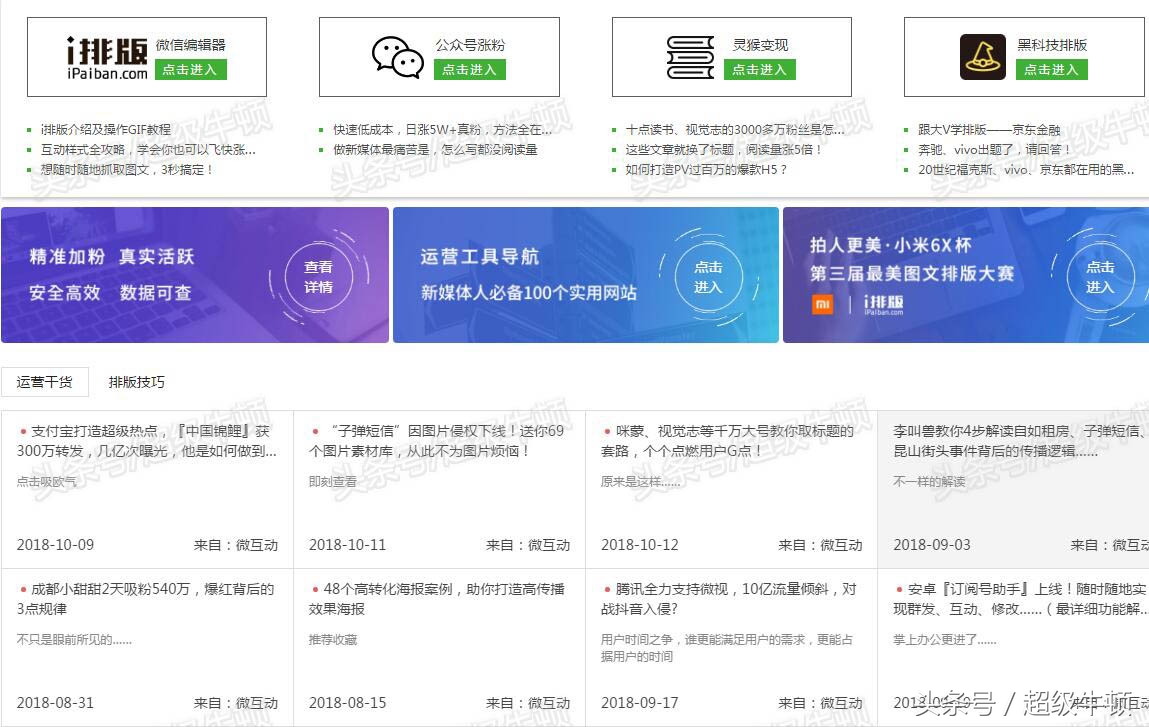This screenshot has height=727, width=1149.
Task: Select the WeChat speech-bubble icon for 公众号涨粉
Action: coord(395,57)
